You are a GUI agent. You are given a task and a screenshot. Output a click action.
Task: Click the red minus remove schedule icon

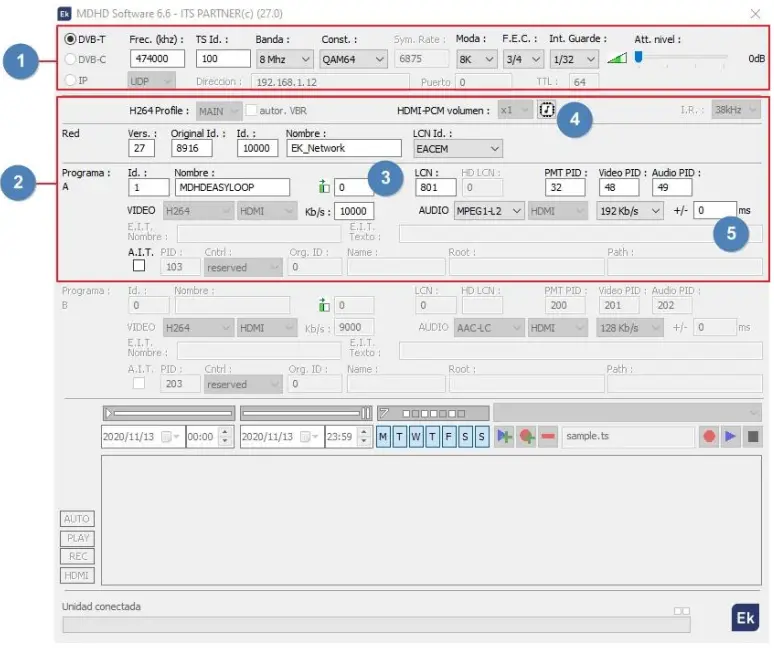point(547,437)
